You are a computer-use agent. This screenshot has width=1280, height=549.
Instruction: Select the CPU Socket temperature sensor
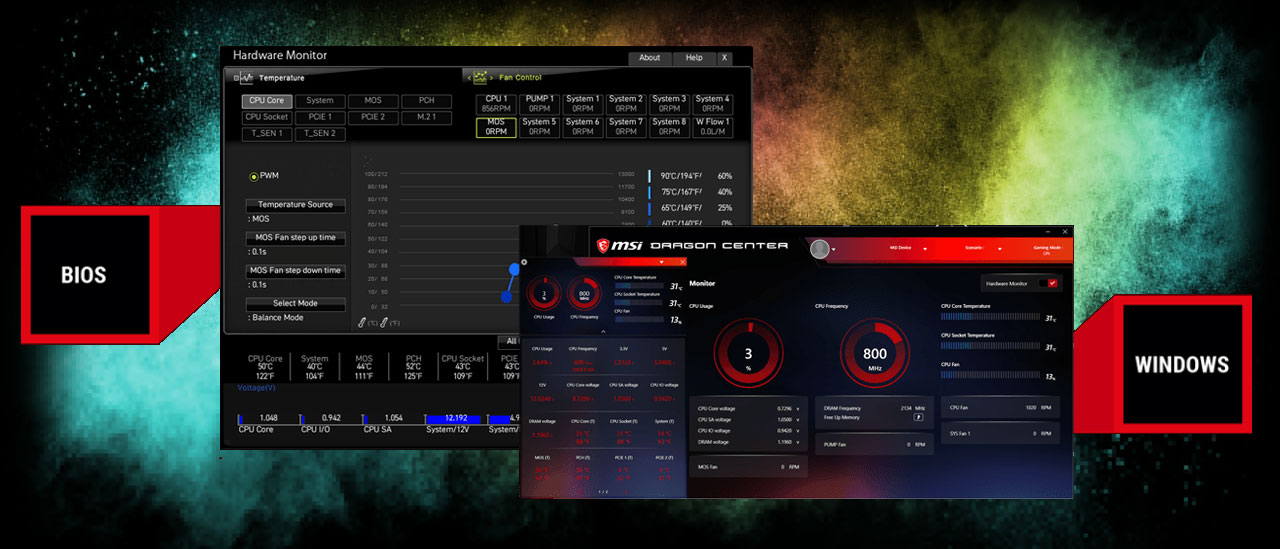[x=266, y=117]
